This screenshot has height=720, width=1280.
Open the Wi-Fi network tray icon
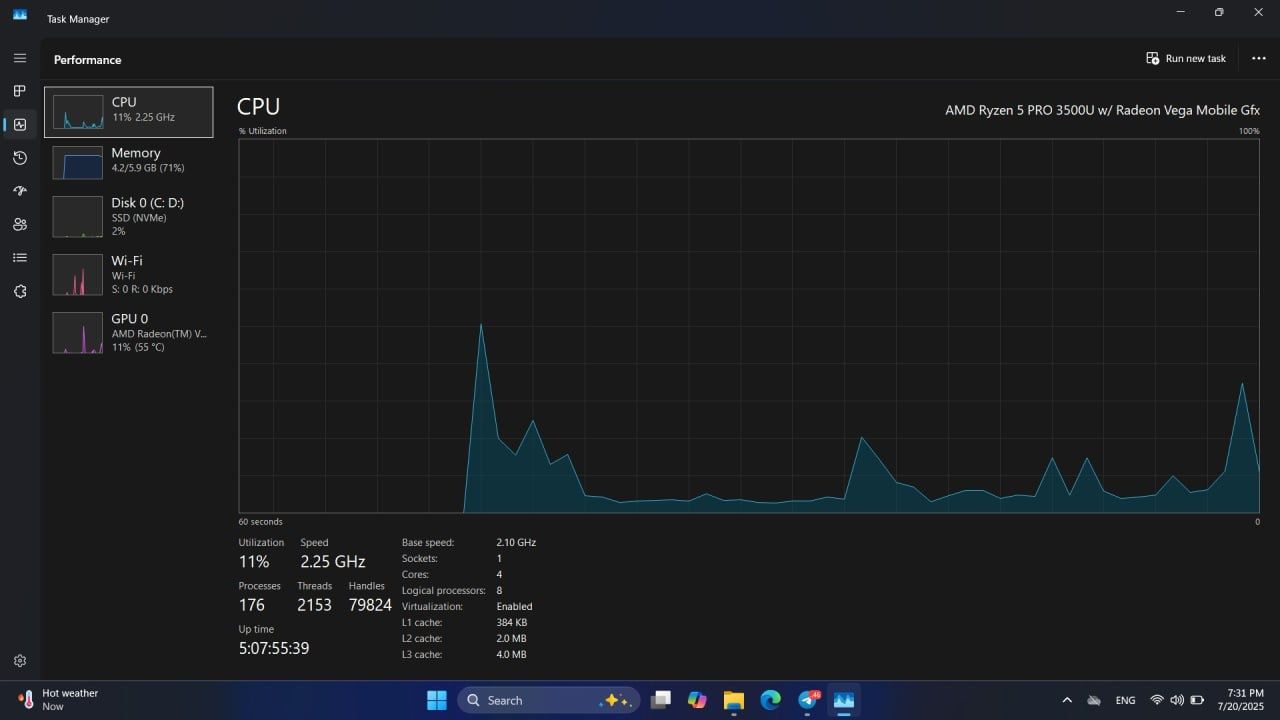(x=1157, y=700)
